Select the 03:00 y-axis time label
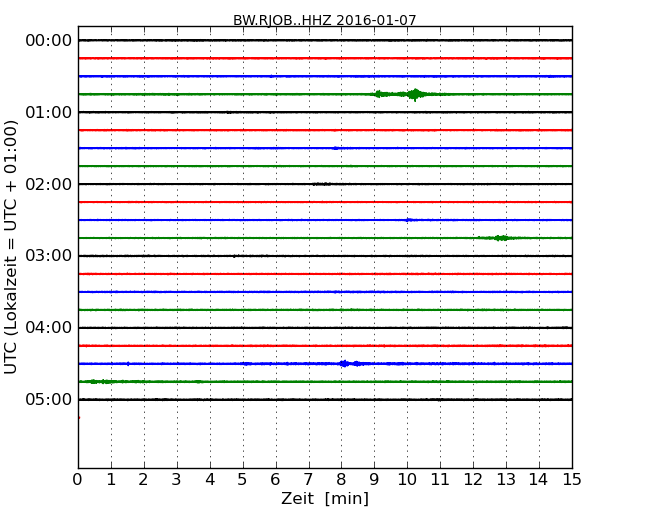This screenshot has height=520, width=650. (x=49, y=256)
